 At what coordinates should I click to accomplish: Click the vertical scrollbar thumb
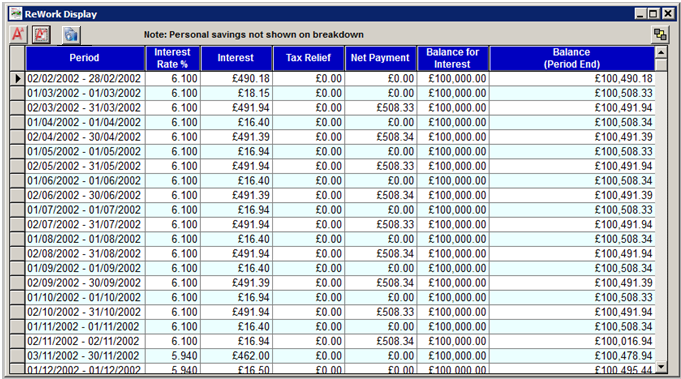[661, 65]
